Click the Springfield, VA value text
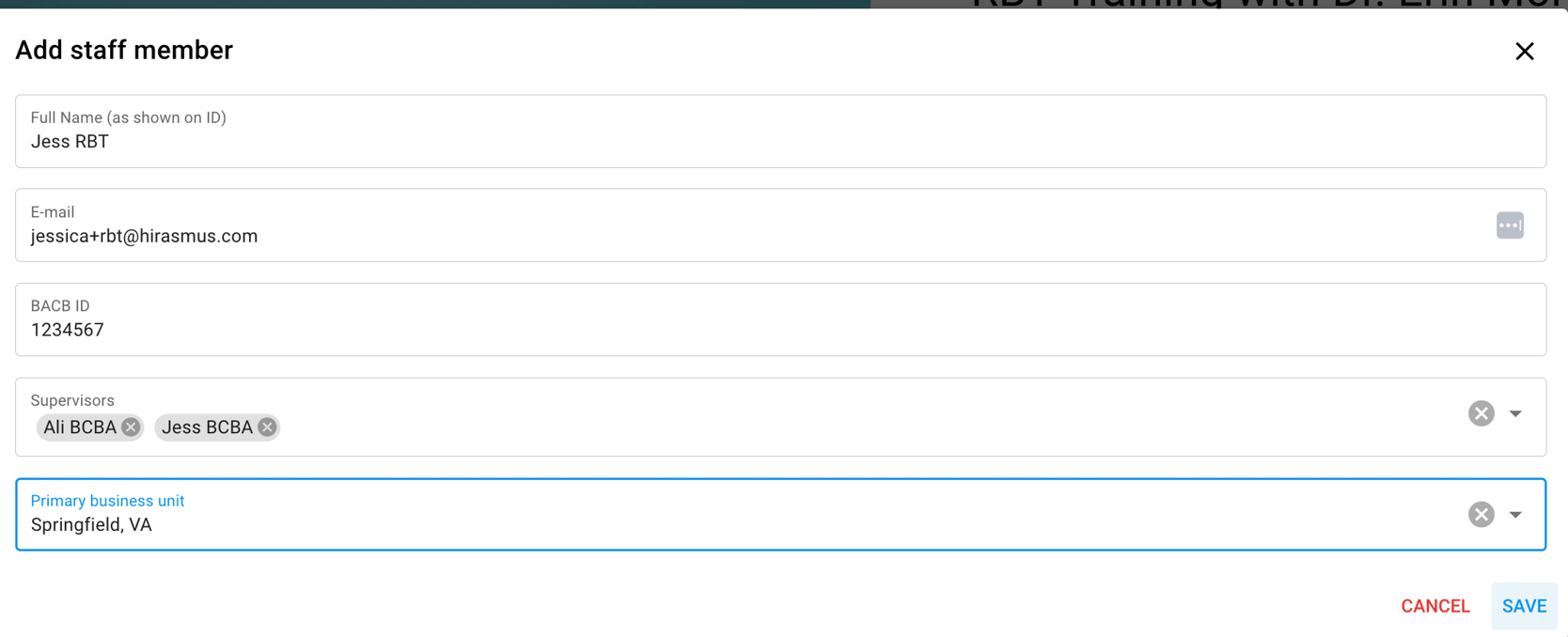This screenshot has height=637, width=1568. click(x=91, y=525)
